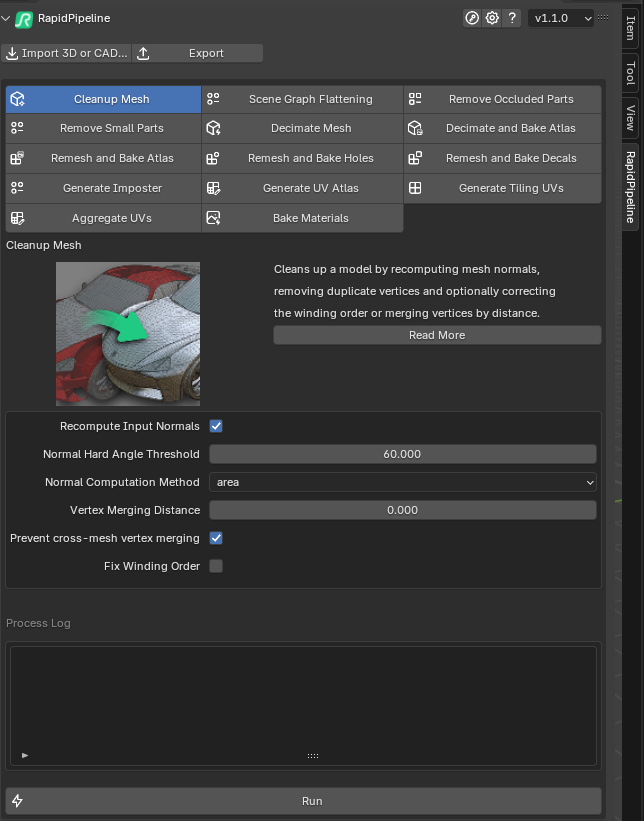Switch to the View sidebar tab
The width and height of the screenshot is (644, 821).
(630, 113)
